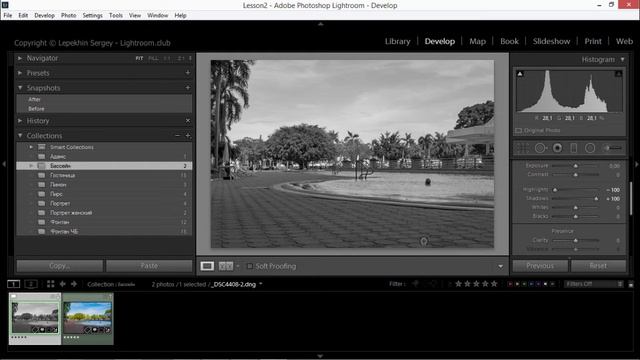Screen dimensions: 640x360
Task: Show main window display 1
Action: pos(13,284)
